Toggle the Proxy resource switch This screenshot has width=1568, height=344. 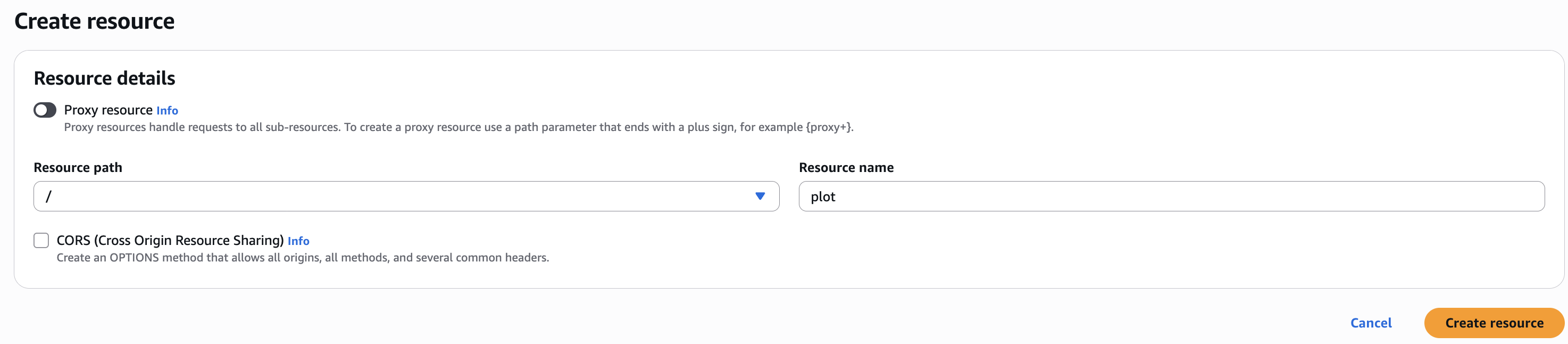point(45,110)
